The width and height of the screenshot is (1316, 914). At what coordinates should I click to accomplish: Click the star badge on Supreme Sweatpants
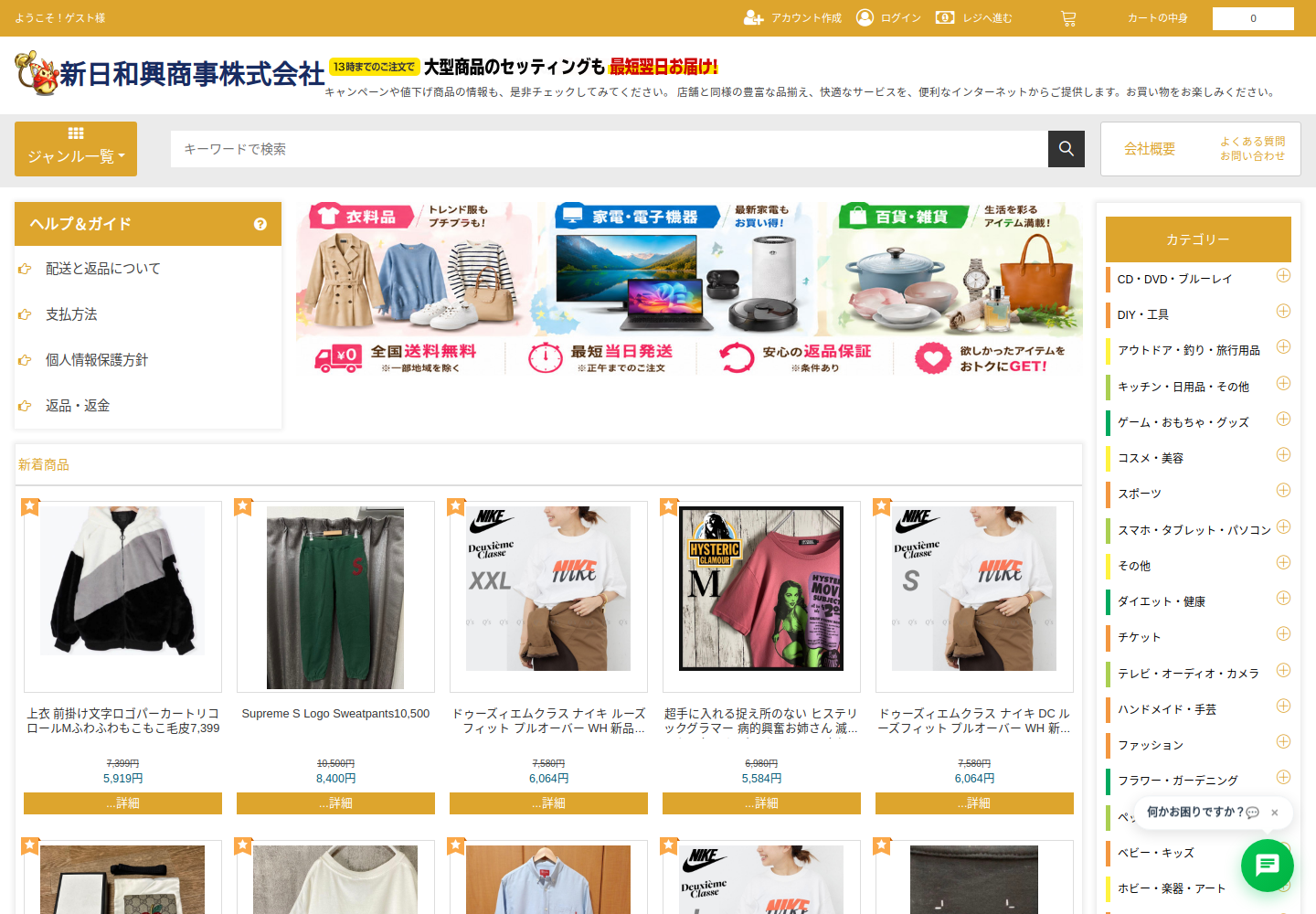243,506
